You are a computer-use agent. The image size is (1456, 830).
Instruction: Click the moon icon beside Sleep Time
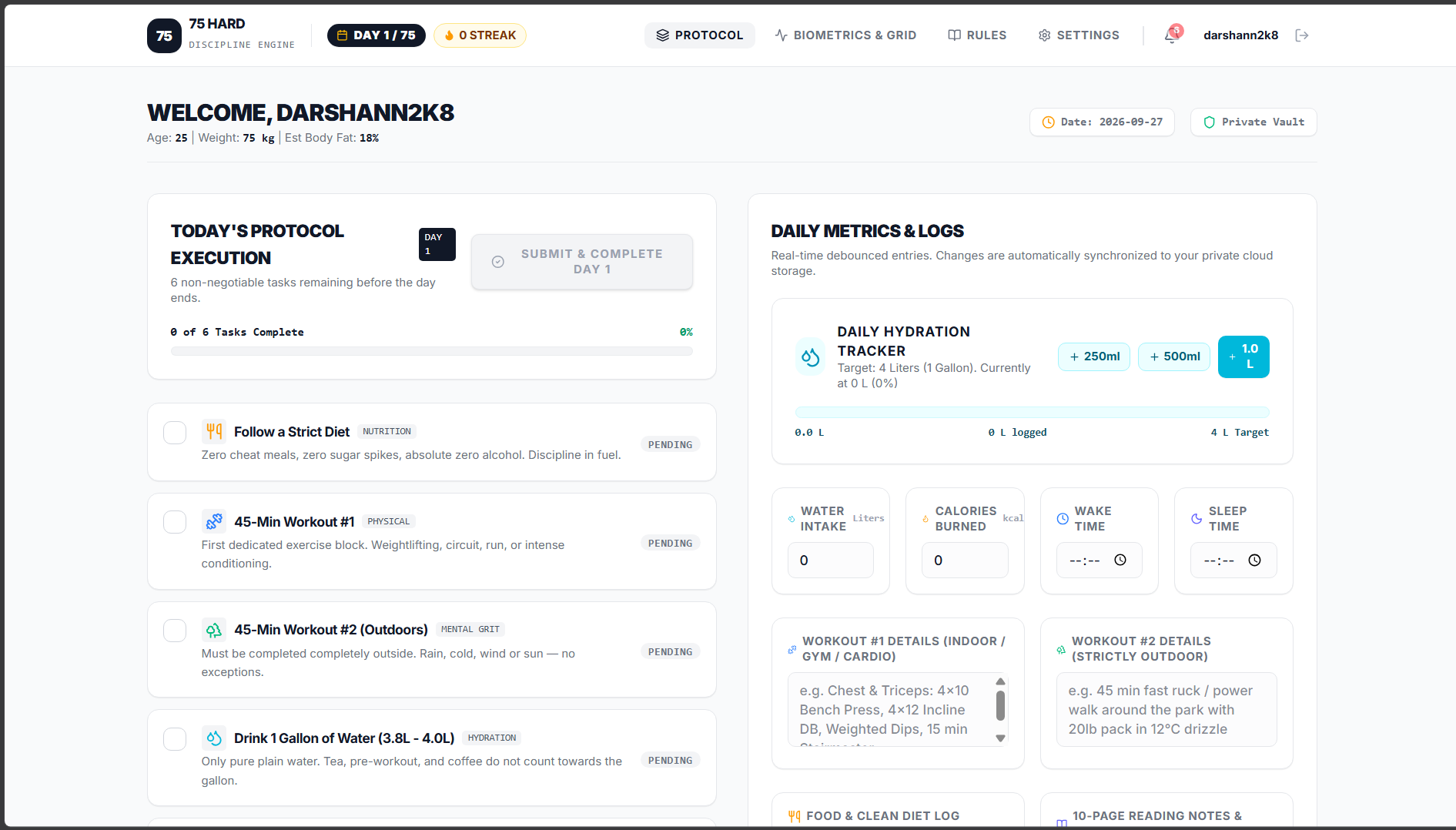coord(1197,519)
